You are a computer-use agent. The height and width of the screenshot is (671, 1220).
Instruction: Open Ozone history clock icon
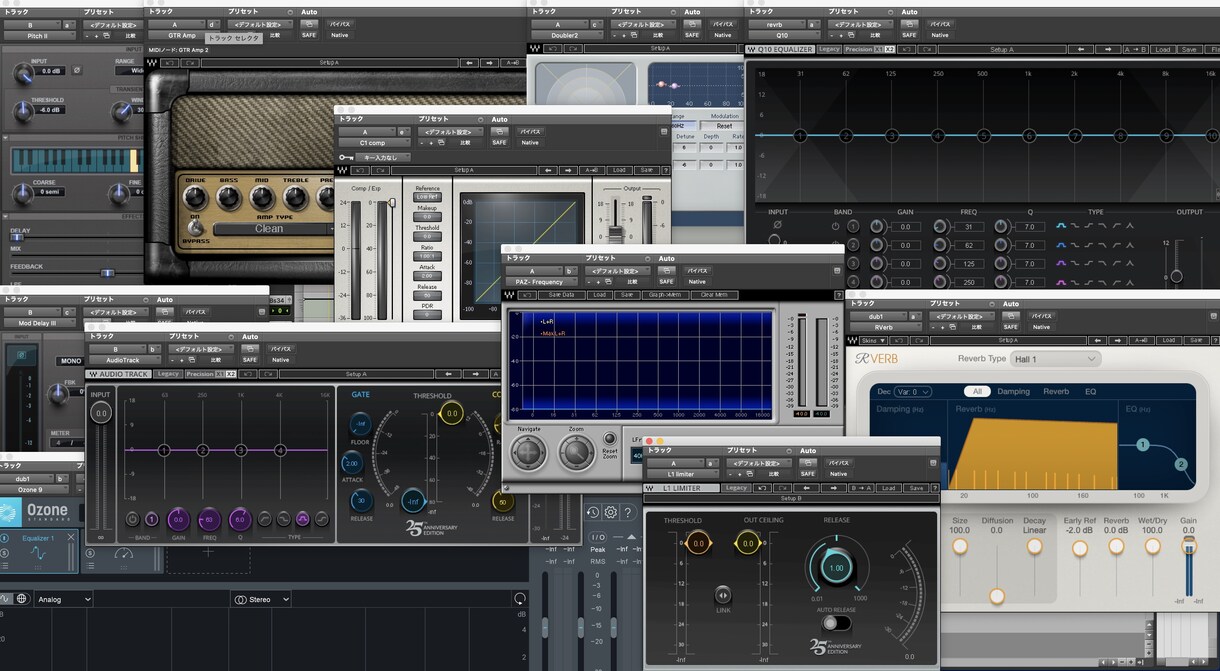coord(593,513)
